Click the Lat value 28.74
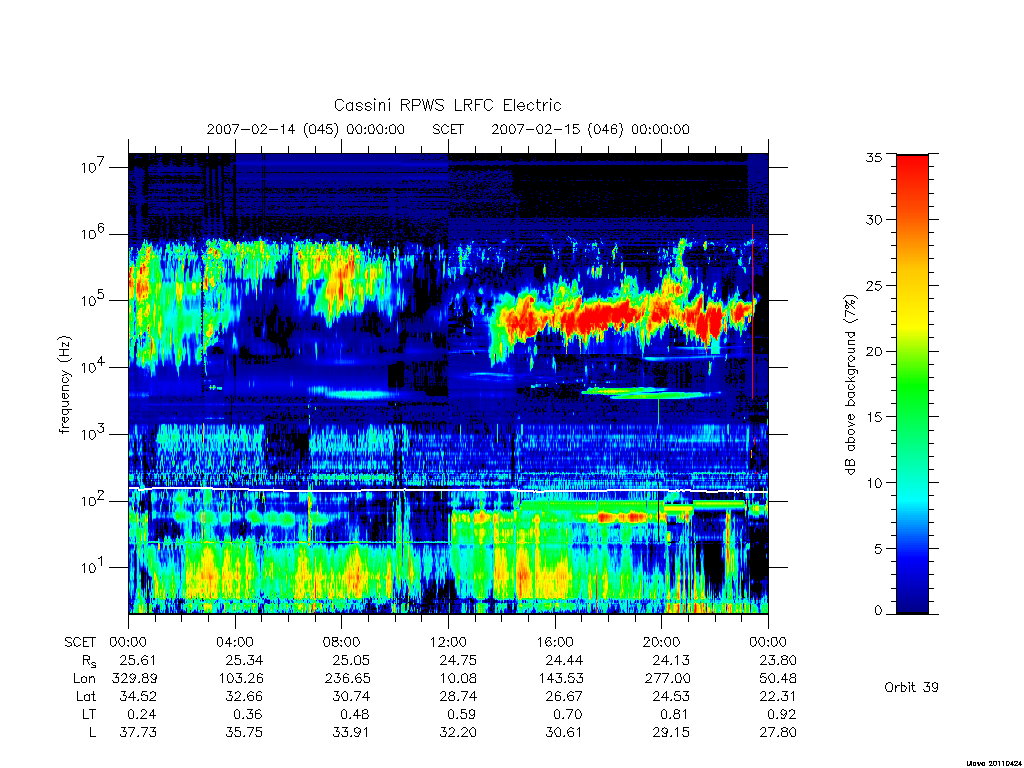The width and height of the screenshot is (1024, 768). [x=458, y=696]
